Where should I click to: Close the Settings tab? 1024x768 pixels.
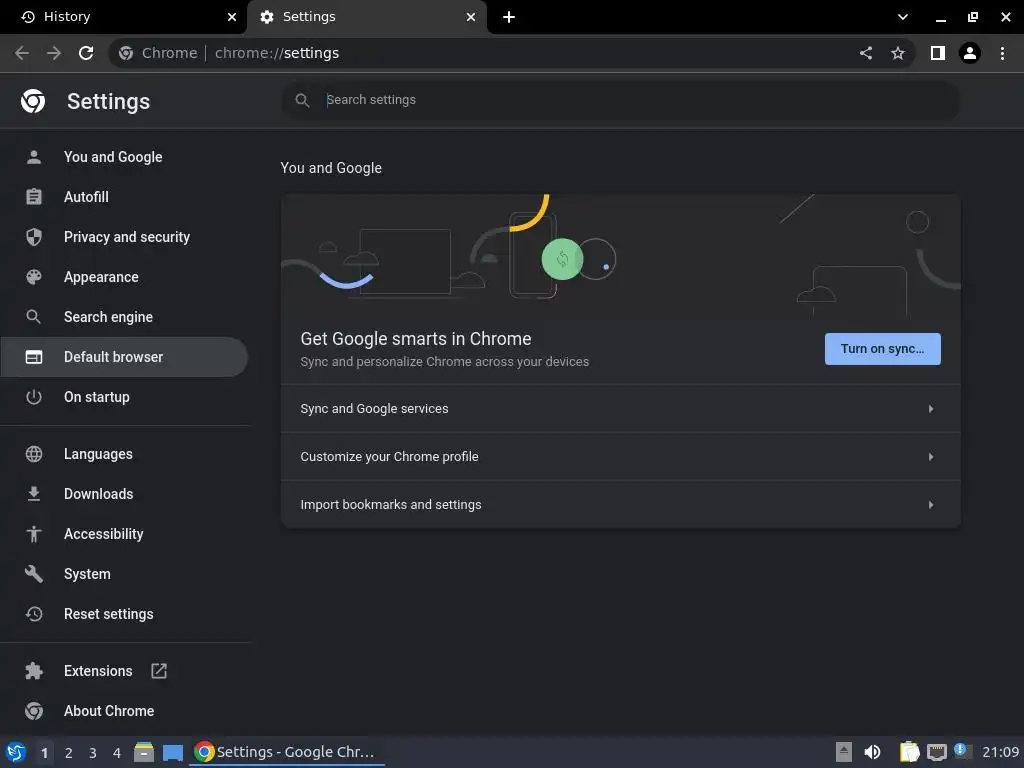(x=471, y=17)
